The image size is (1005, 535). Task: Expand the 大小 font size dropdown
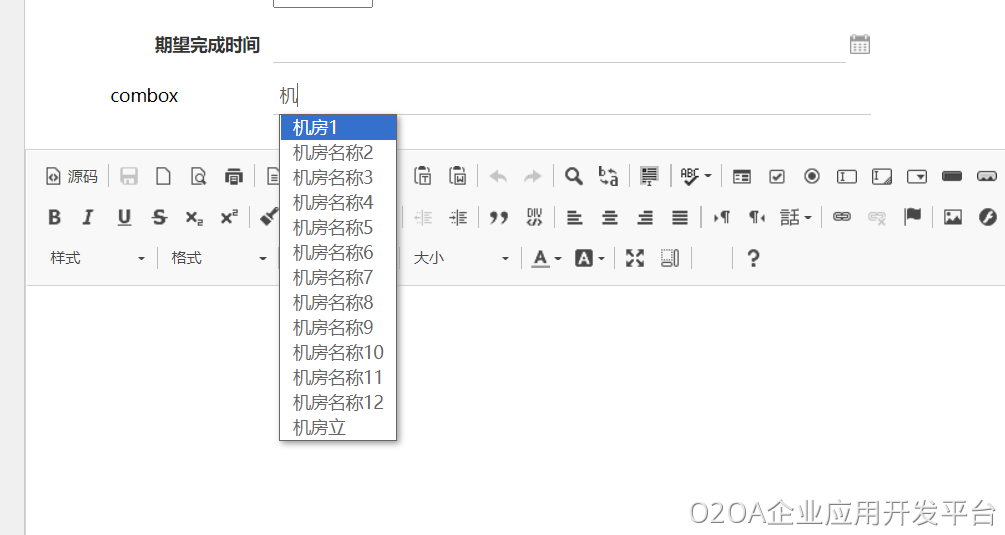coord(462,258)
